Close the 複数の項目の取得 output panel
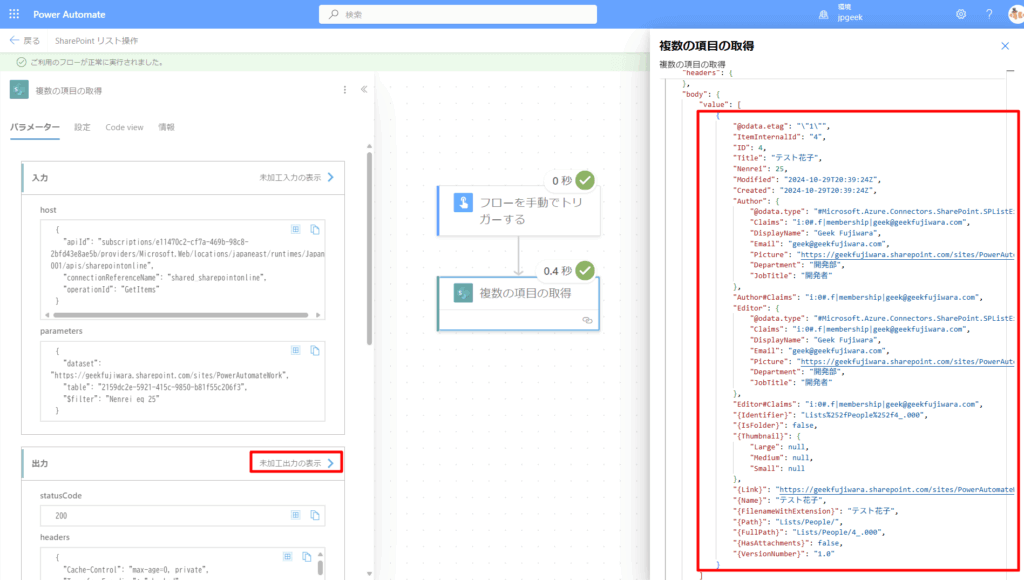 [x=1005, y=46]
